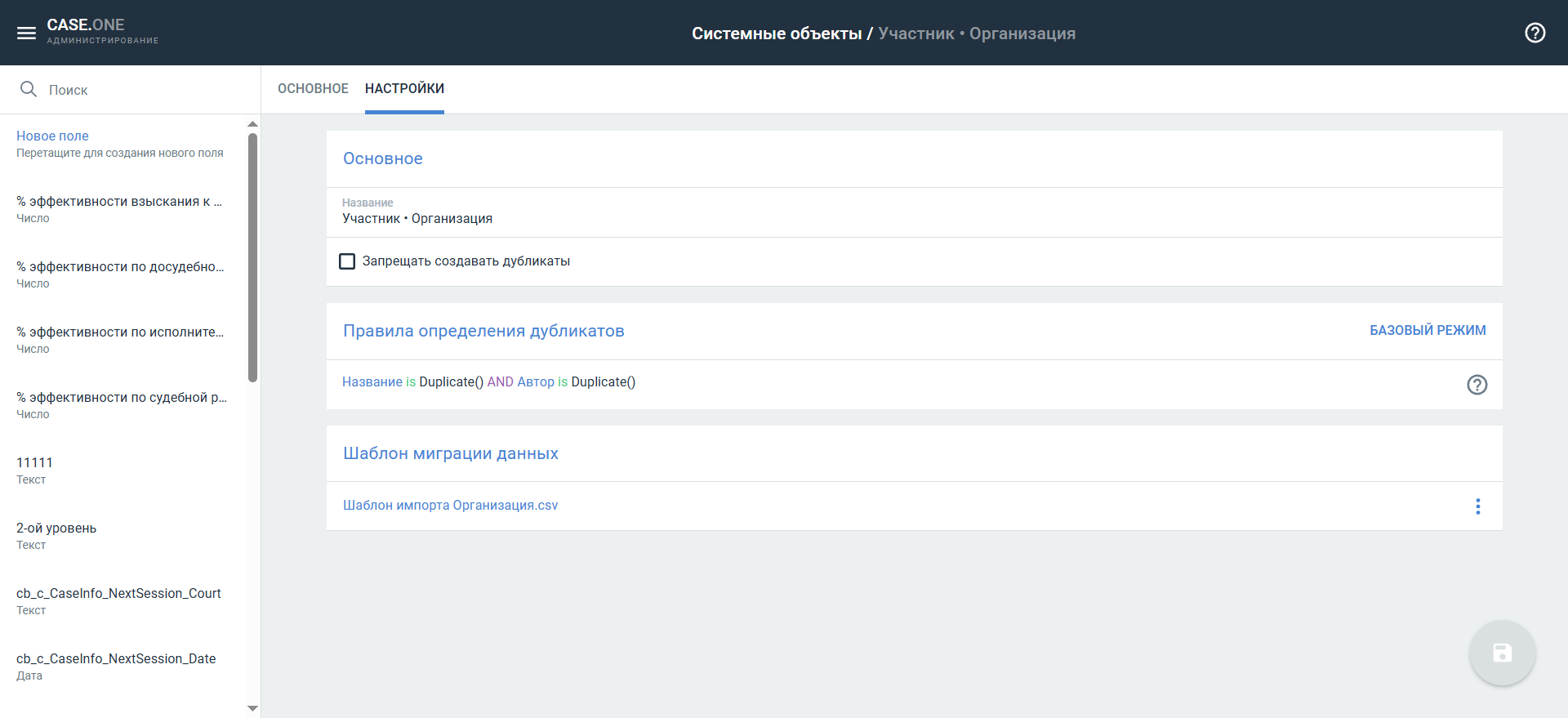Enable 'Запрещать создавать дубликаты' checkbox
The image size is (1568, 718).
click(347, 261)
